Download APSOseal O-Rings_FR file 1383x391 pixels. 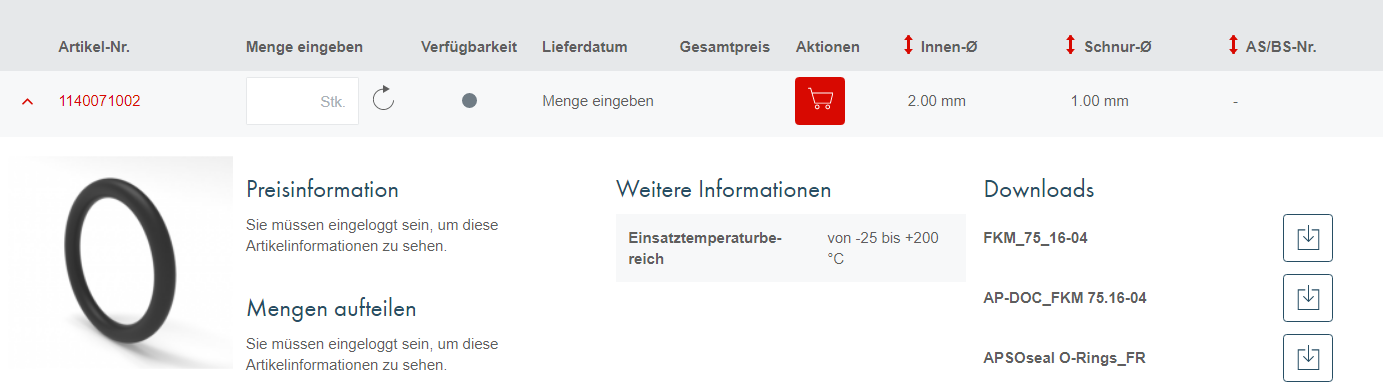coord(1308,358)
